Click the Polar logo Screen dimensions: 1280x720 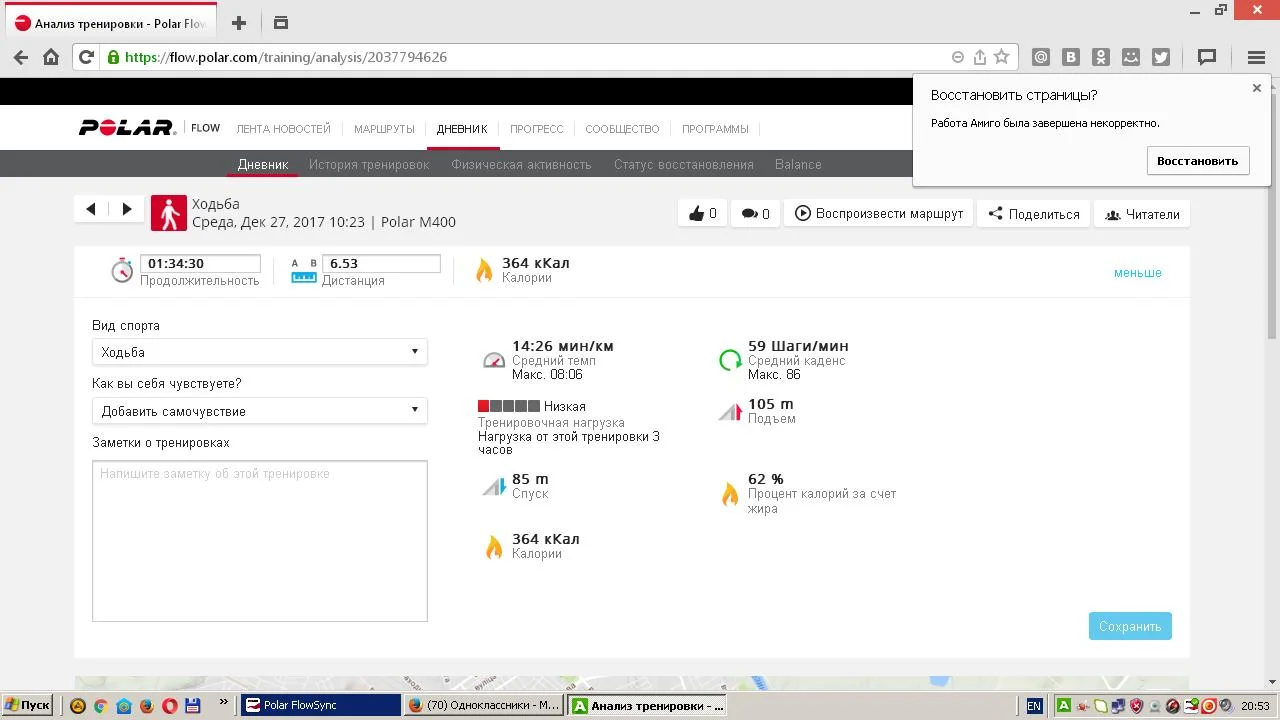128,128
